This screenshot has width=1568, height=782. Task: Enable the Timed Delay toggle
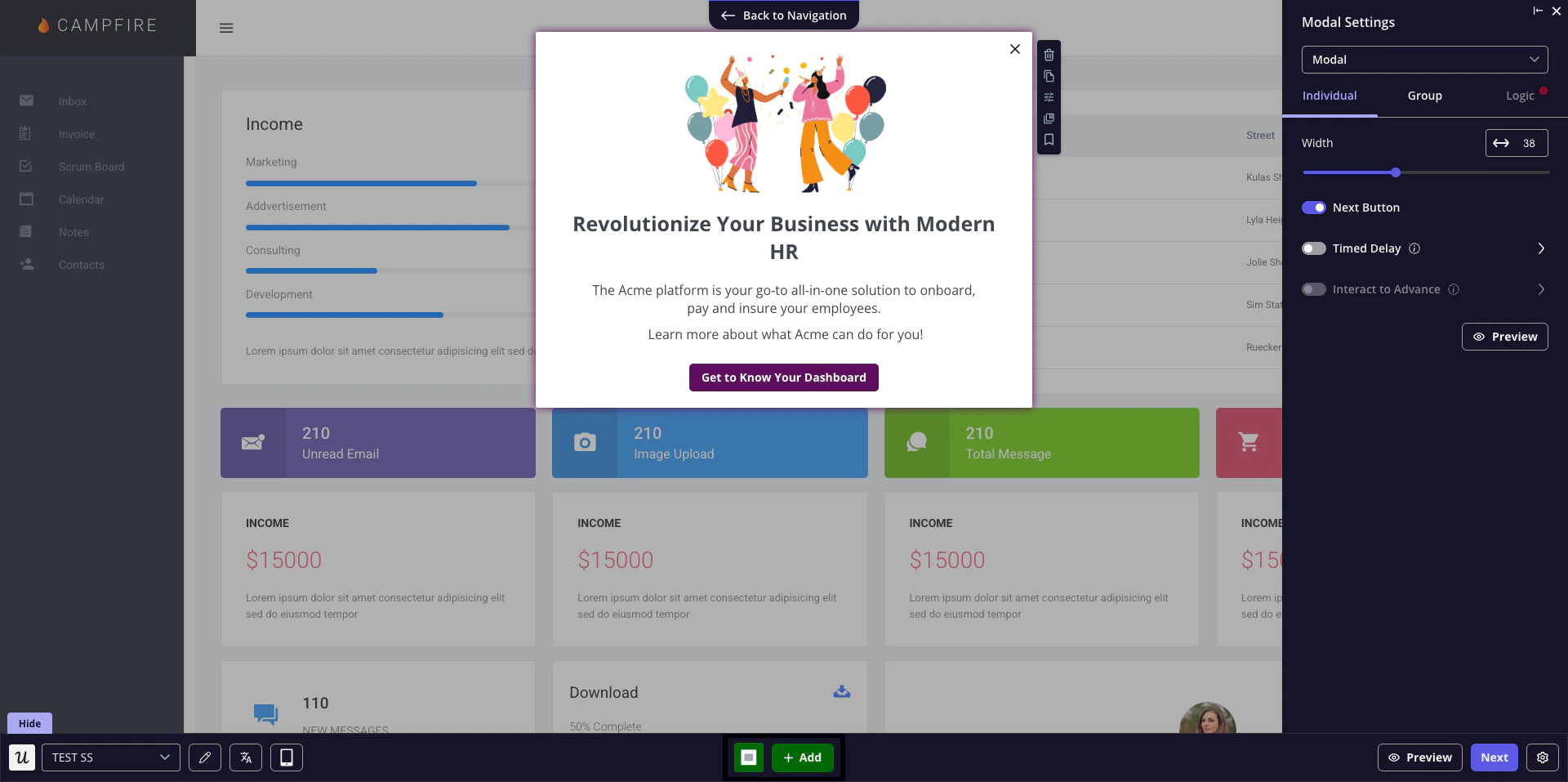(x=1314, y=248)
